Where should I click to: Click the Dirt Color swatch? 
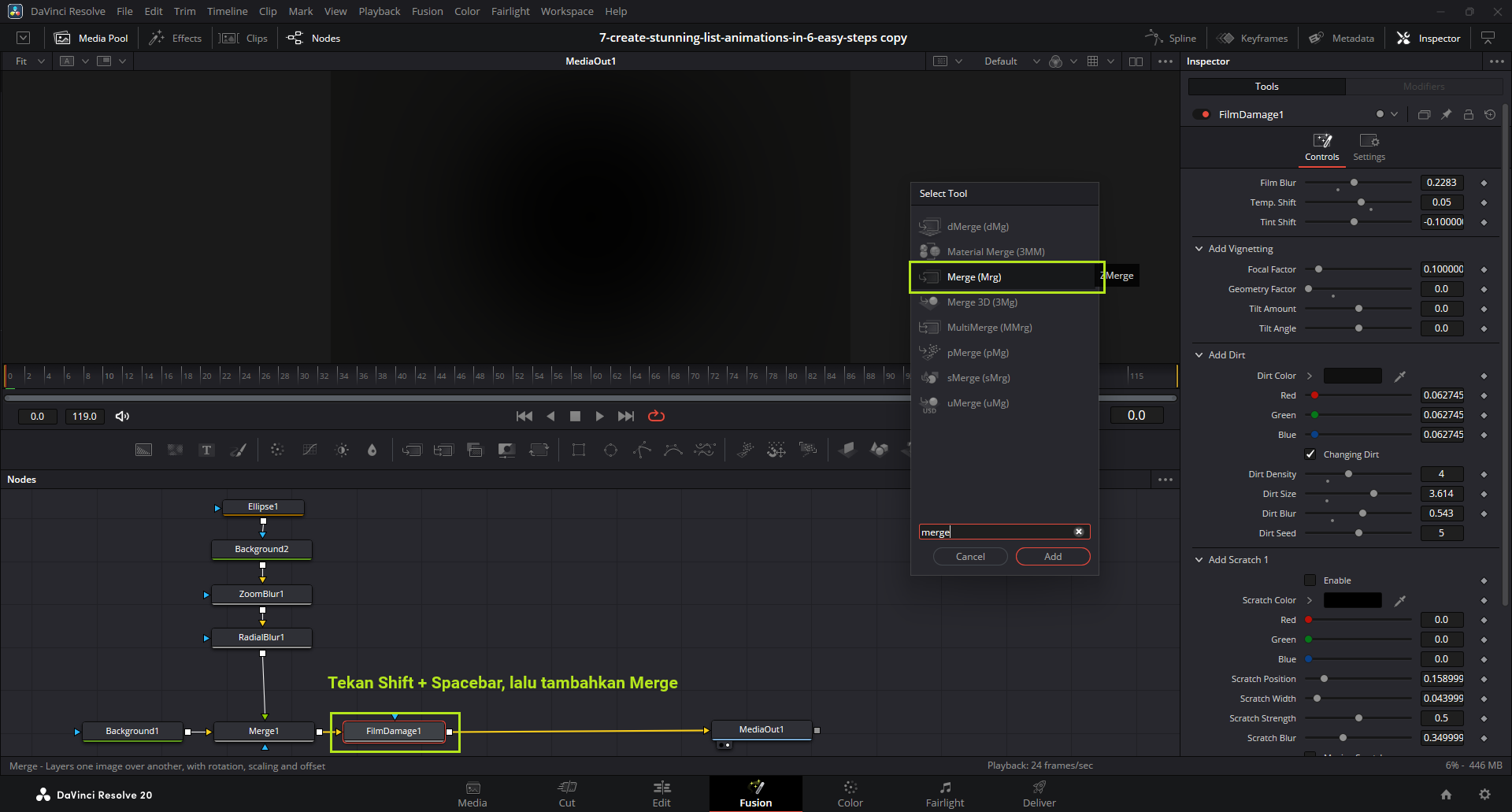(1352, 376)
